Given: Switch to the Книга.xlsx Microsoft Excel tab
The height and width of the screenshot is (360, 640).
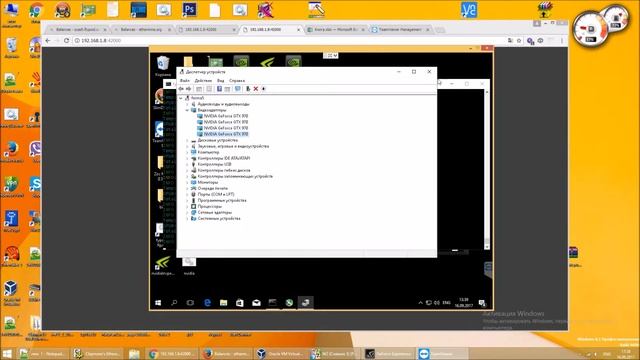Looking at the screenshot, I should pos(336,29).
